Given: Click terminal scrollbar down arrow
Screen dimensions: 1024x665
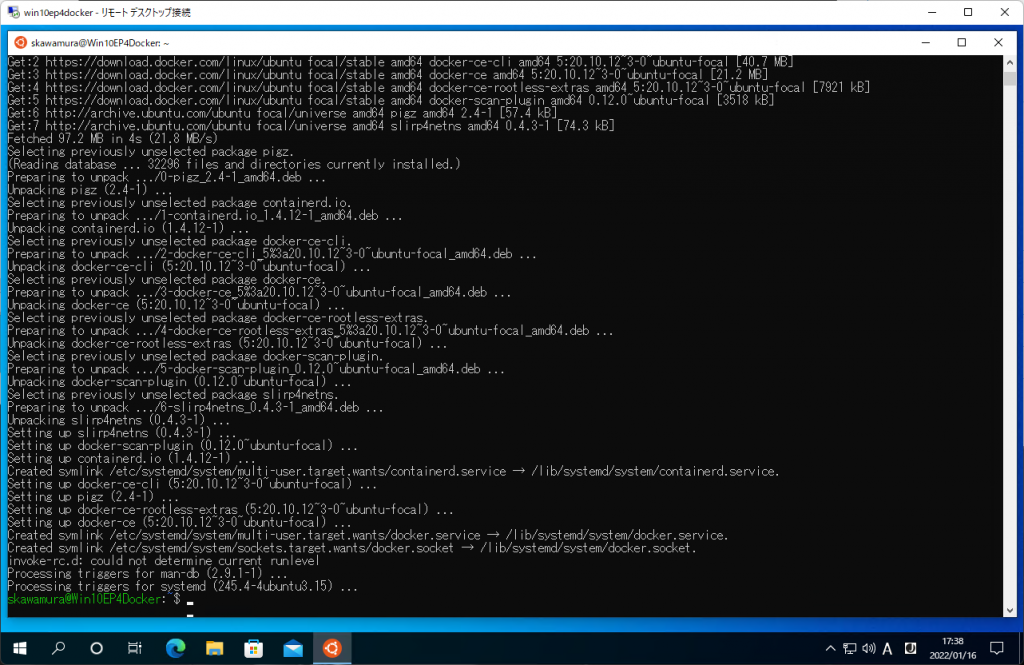Looking at the screenshot, I should [x=1010, y=610].
